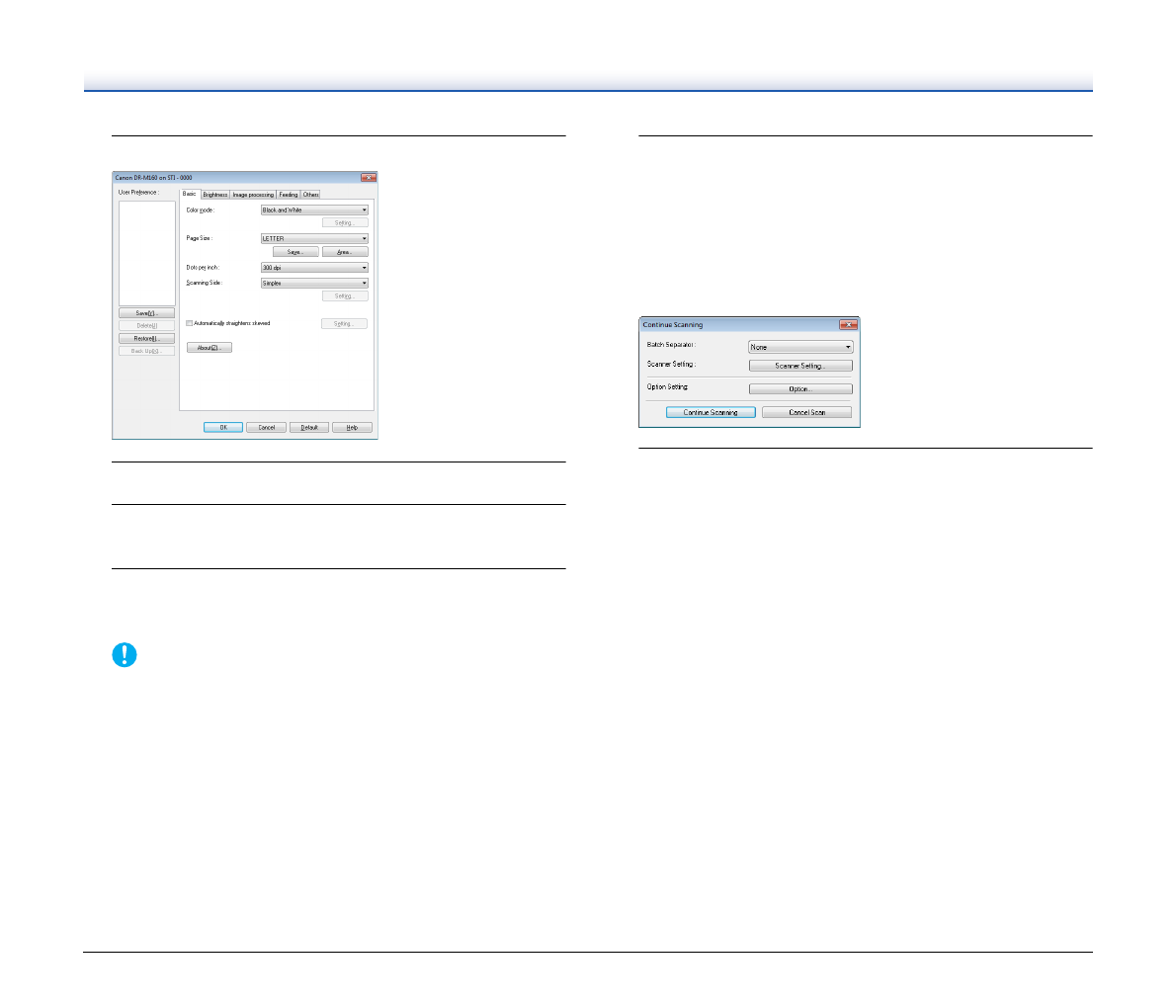Select the Others tab
Viewport: 1176px width, 1008px height.
coord(310,195)
